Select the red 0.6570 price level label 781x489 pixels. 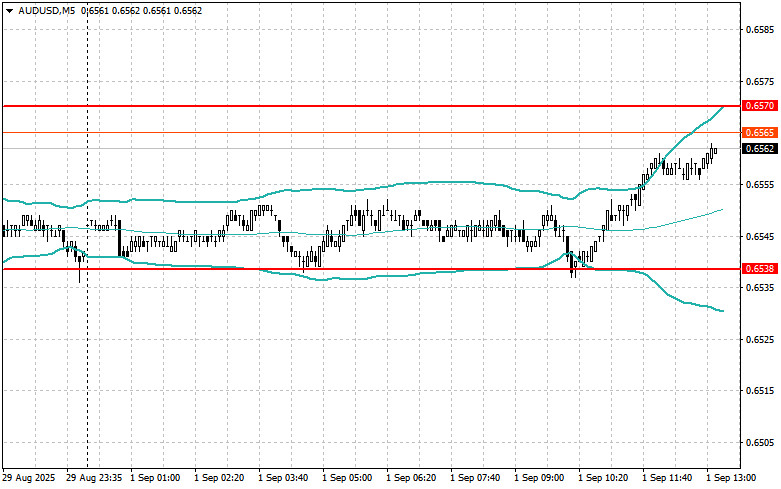pyautogui.click(x=760, y=106)
